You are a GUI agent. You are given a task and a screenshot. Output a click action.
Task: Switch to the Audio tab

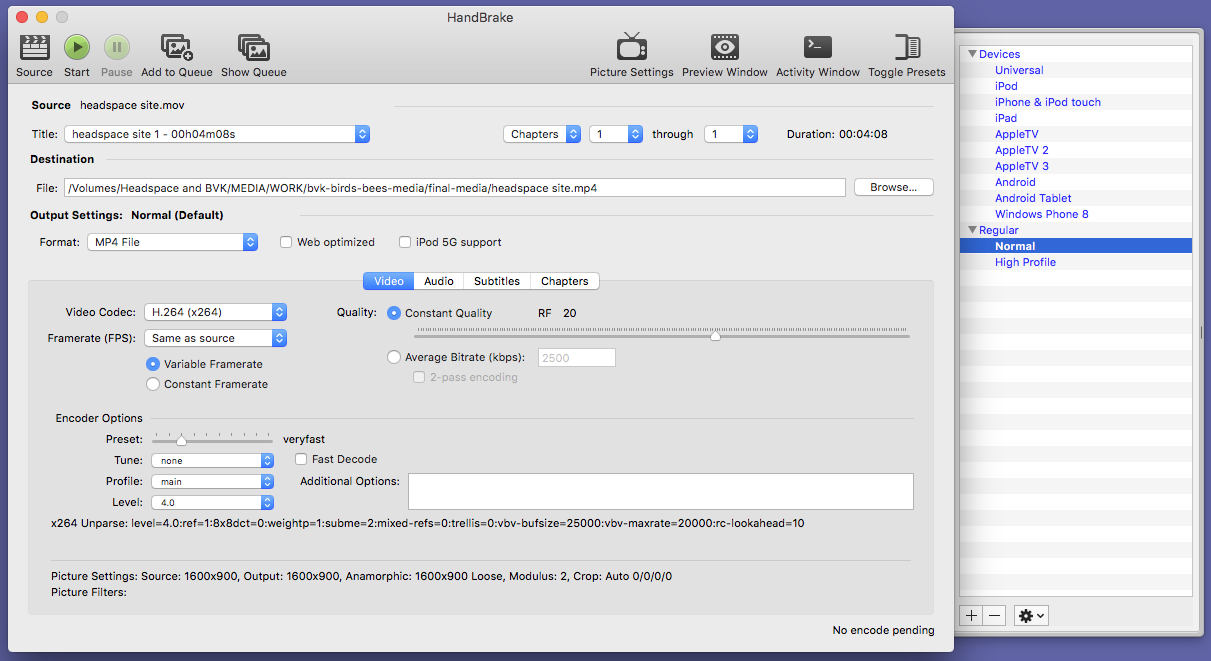tap(438, 281)
